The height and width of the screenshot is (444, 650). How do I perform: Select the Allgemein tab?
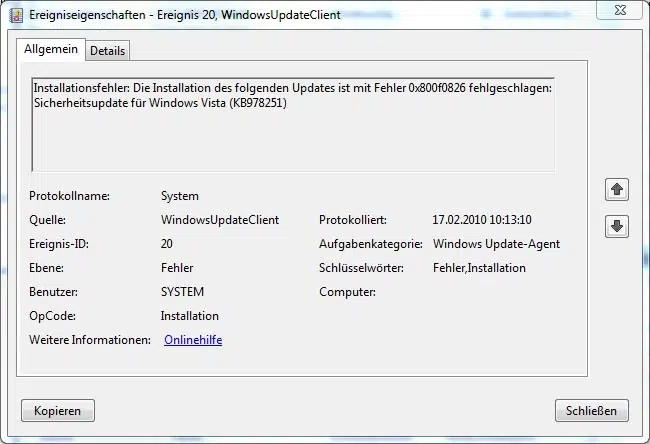pos(51,49)
